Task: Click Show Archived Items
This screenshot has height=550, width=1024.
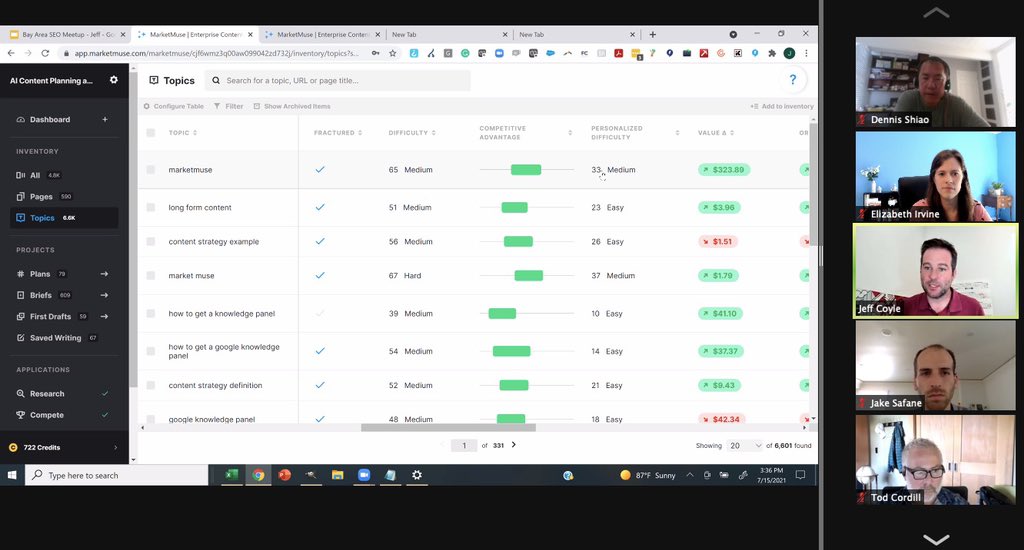Action: tap(292, 106)
